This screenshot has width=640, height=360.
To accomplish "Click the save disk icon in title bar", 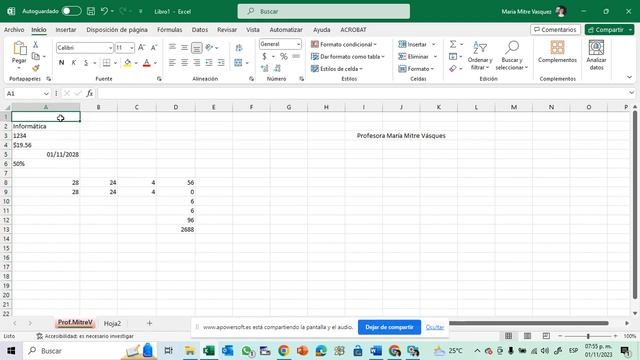I will [x=91, y=11].
